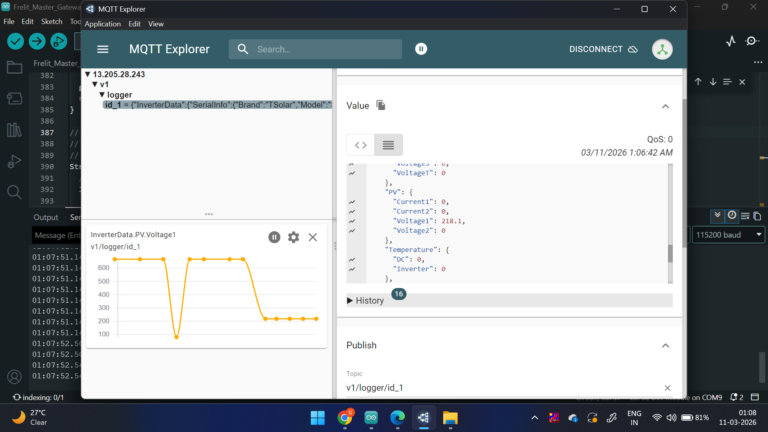
Task: Add chart for VoltageT value
Action: point(352,173)
